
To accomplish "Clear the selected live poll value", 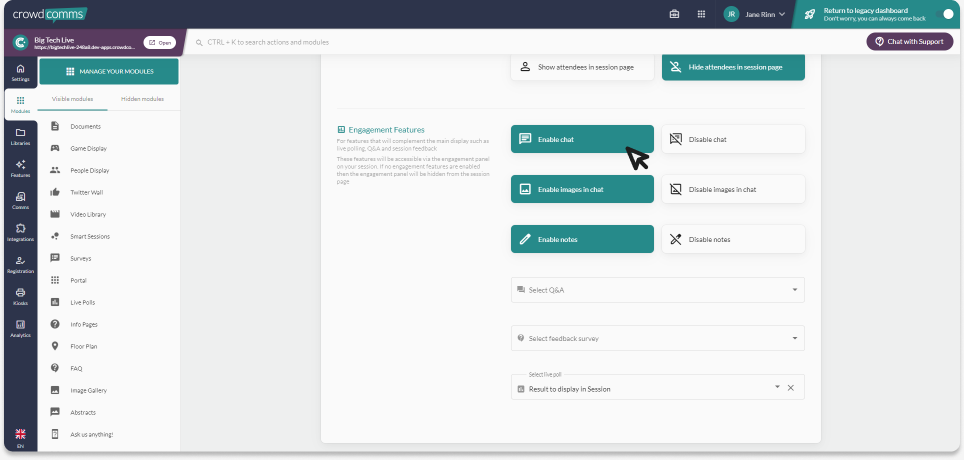I will (790, 388).
